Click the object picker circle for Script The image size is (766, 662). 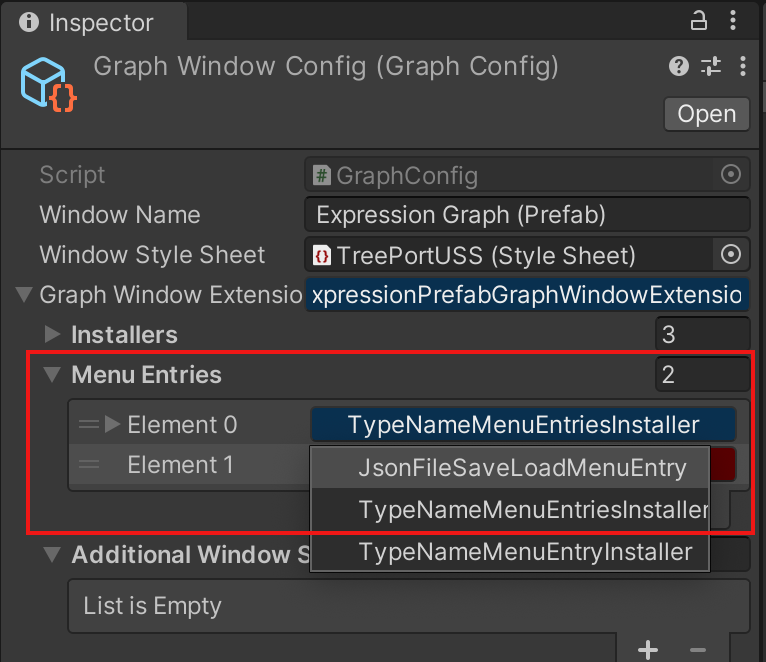click(x=731, y=174)
